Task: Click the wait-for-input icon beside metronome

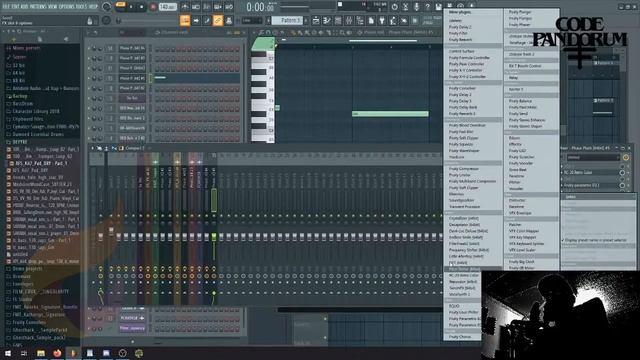Action: click(x=196, y=7)
